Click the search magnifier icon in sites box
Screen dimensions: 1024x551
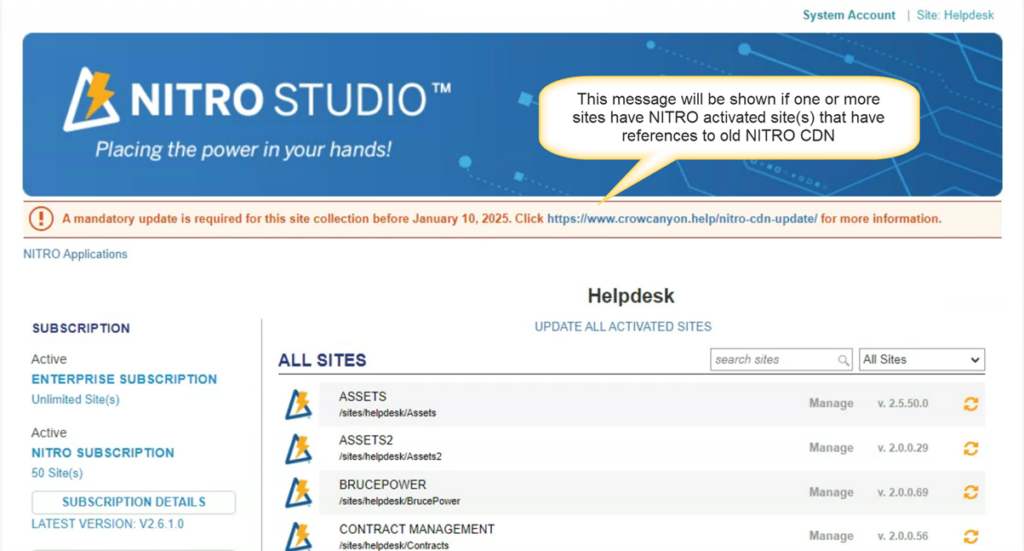click(844, 360)
